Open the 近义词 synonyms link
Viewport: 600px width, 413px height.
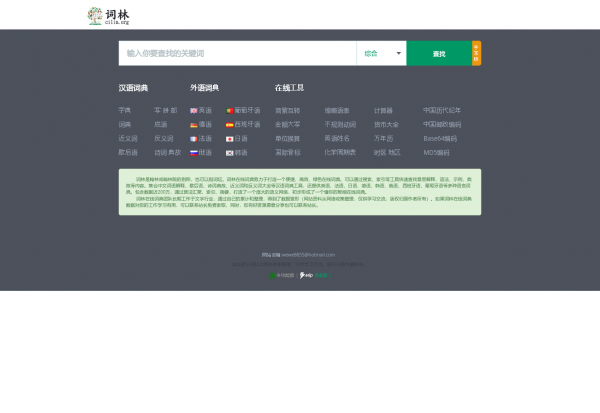click(x=128, y=138)
